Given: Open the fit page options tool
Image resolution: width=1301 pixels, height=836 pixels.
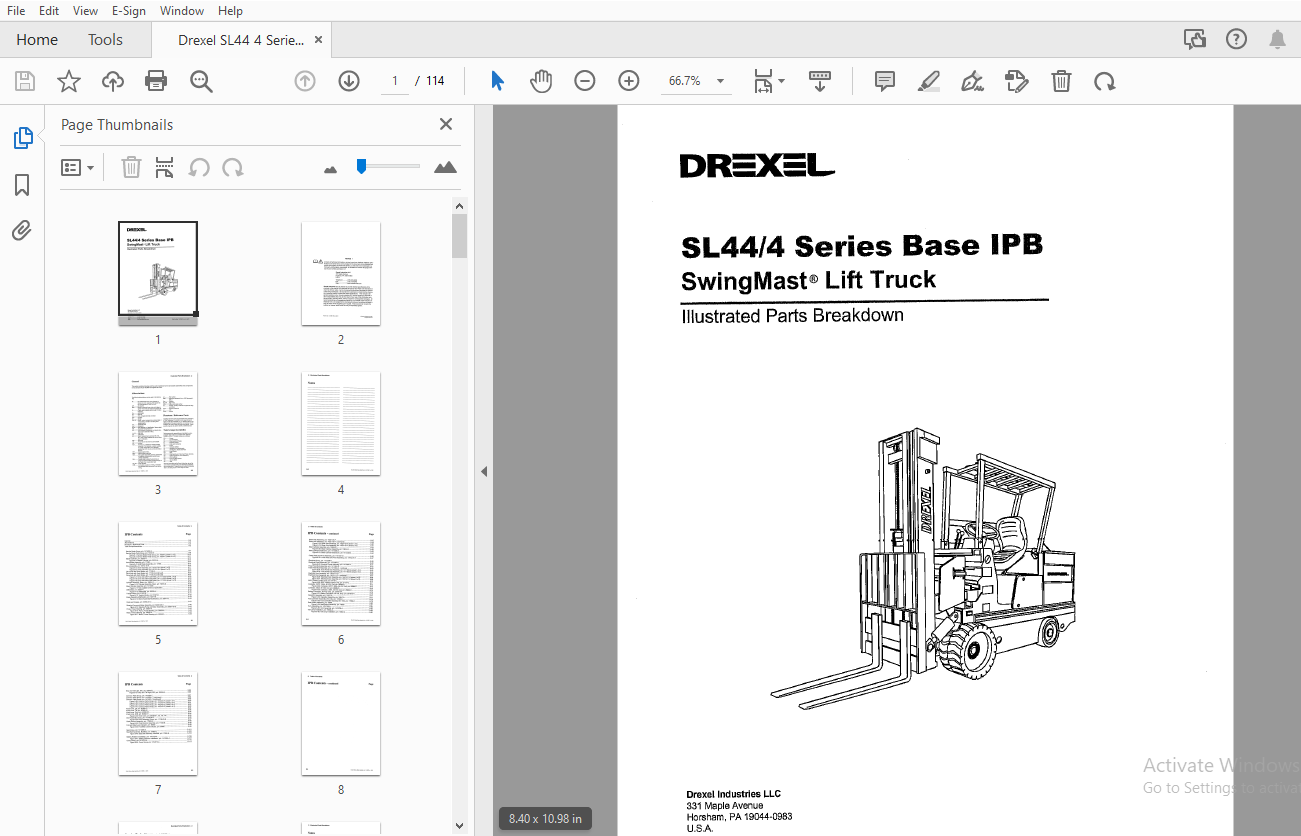Looking at the screenshot, I should click(768, 81).
